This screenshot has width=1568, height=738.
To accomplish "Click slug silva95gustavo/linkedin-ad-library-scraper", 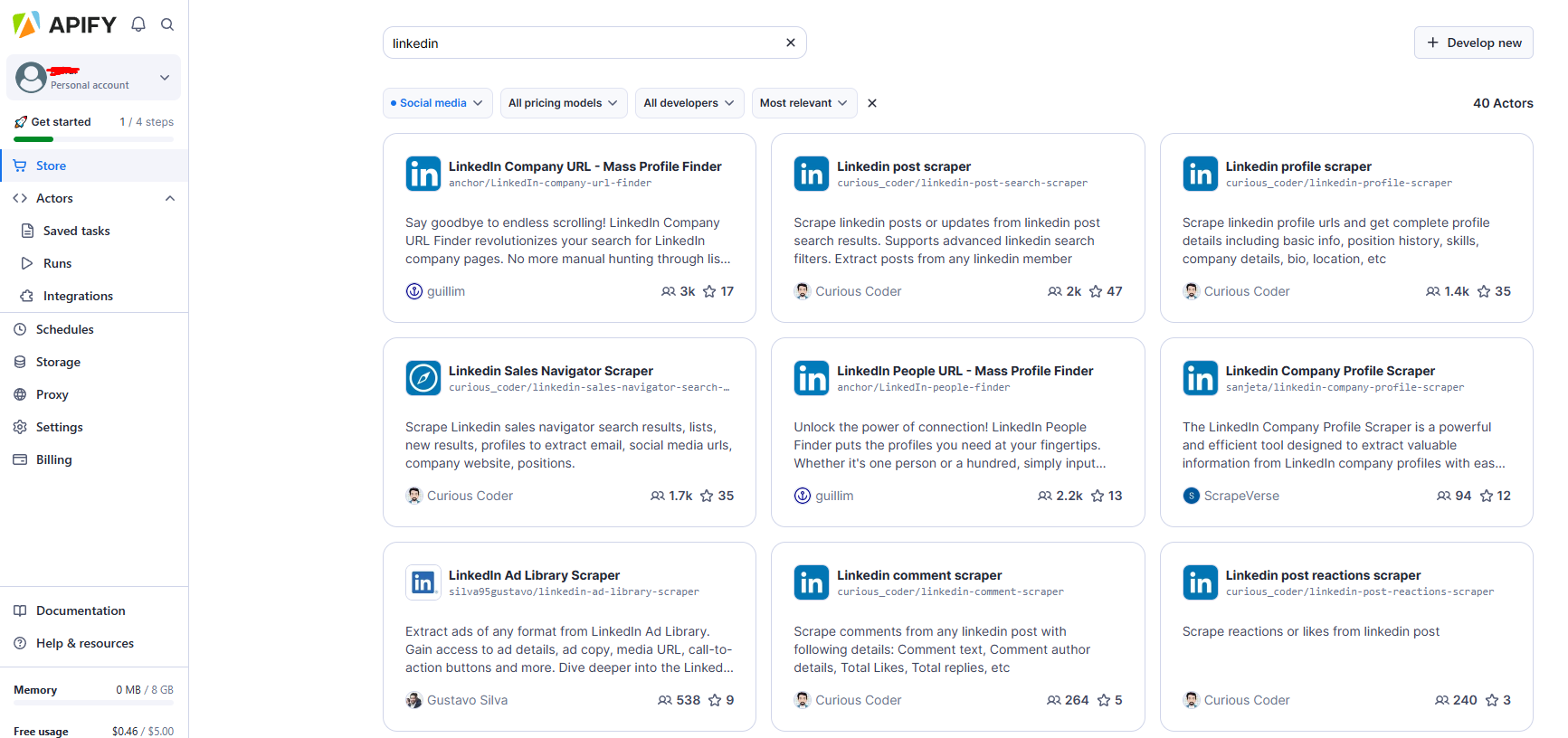I will pyautogui.click(x=574, y=591).
